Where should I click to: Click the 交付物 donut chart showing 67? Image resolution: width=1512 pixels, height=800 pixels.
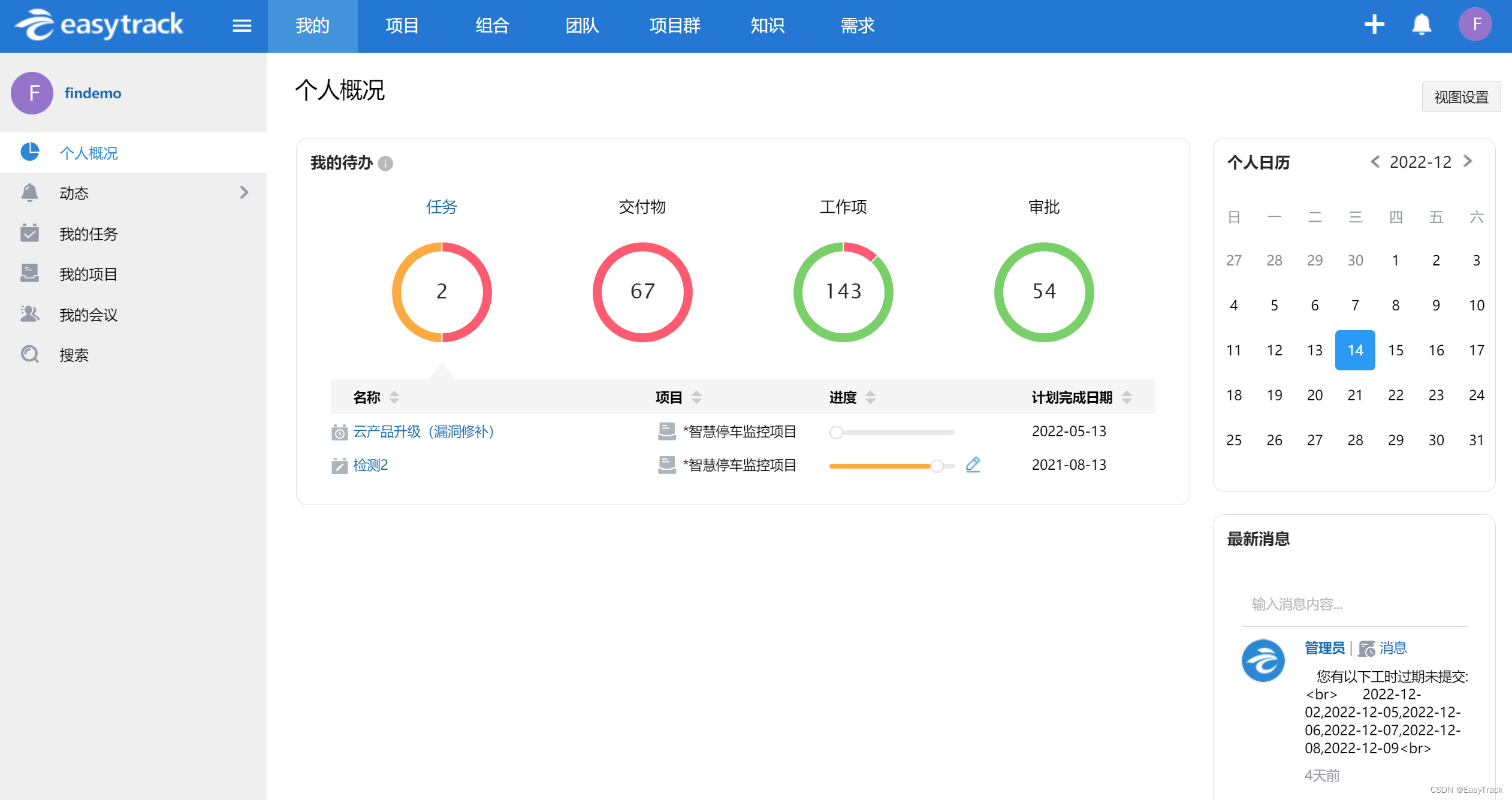click(642, 292)
